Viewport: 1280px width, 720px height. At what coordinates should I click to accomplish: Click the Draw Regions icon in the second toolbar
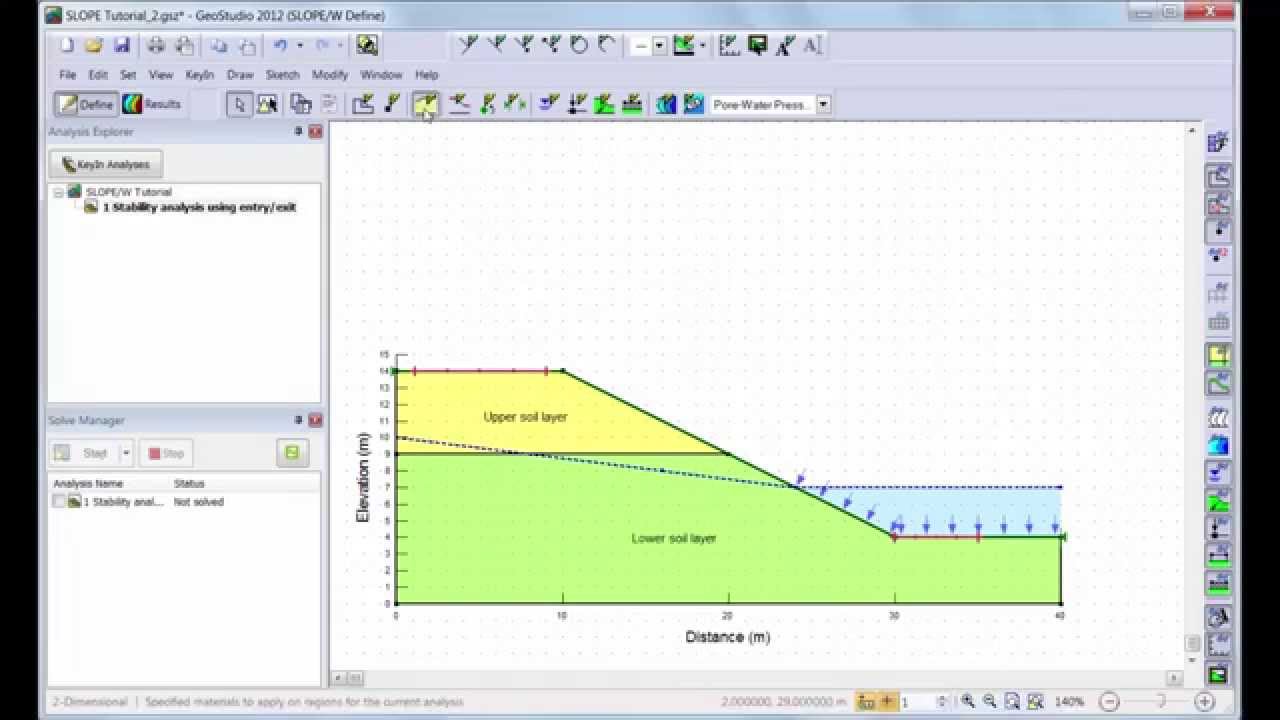pyautogui.click(x=364, y=104)
